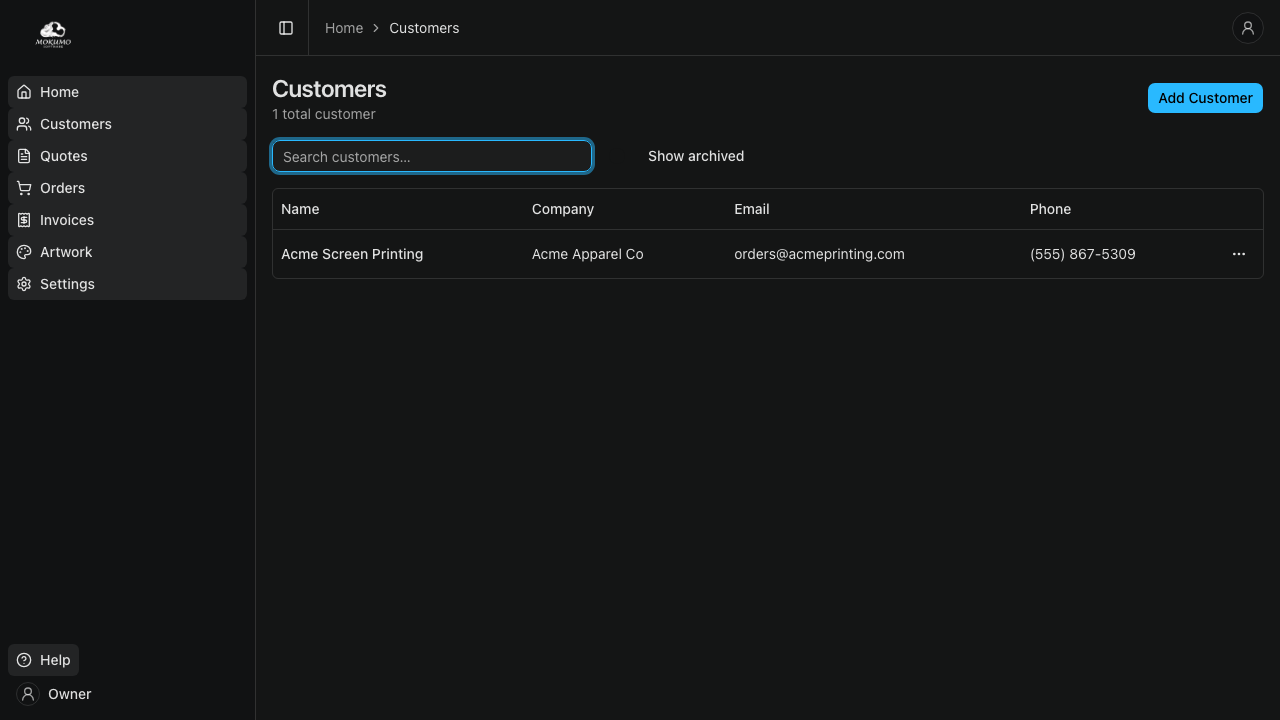
Task: Click the Home breadcrumb link
Action: 344,28
